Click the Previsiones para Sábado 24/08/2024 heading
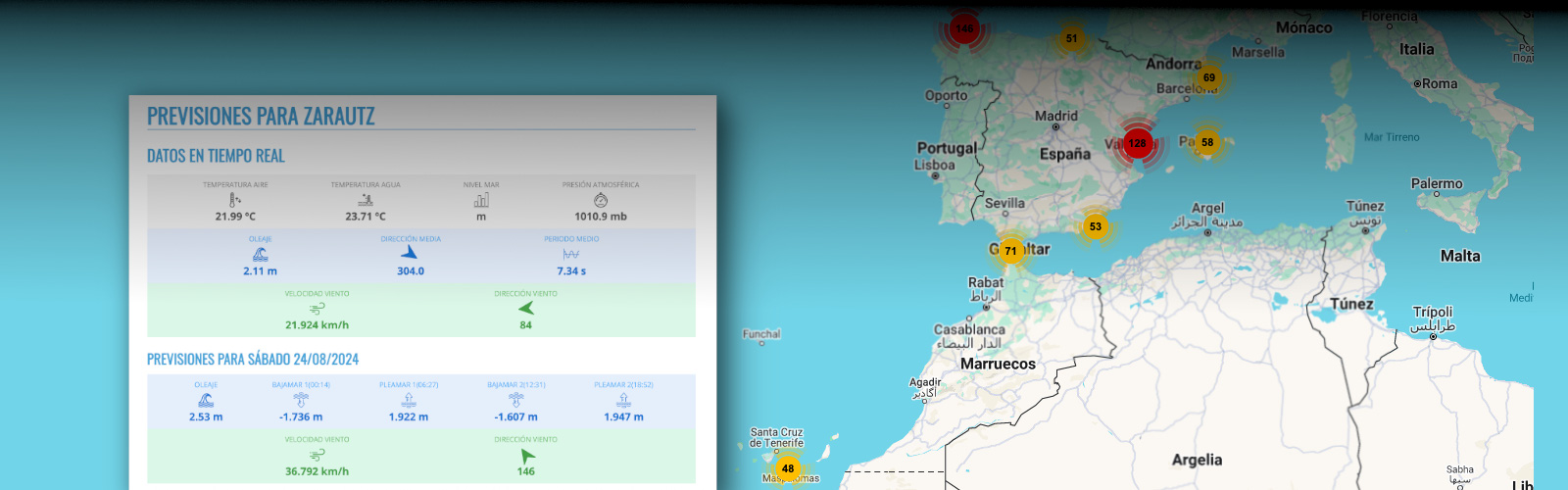1568x490 pixels. click(x=253, y=360)
